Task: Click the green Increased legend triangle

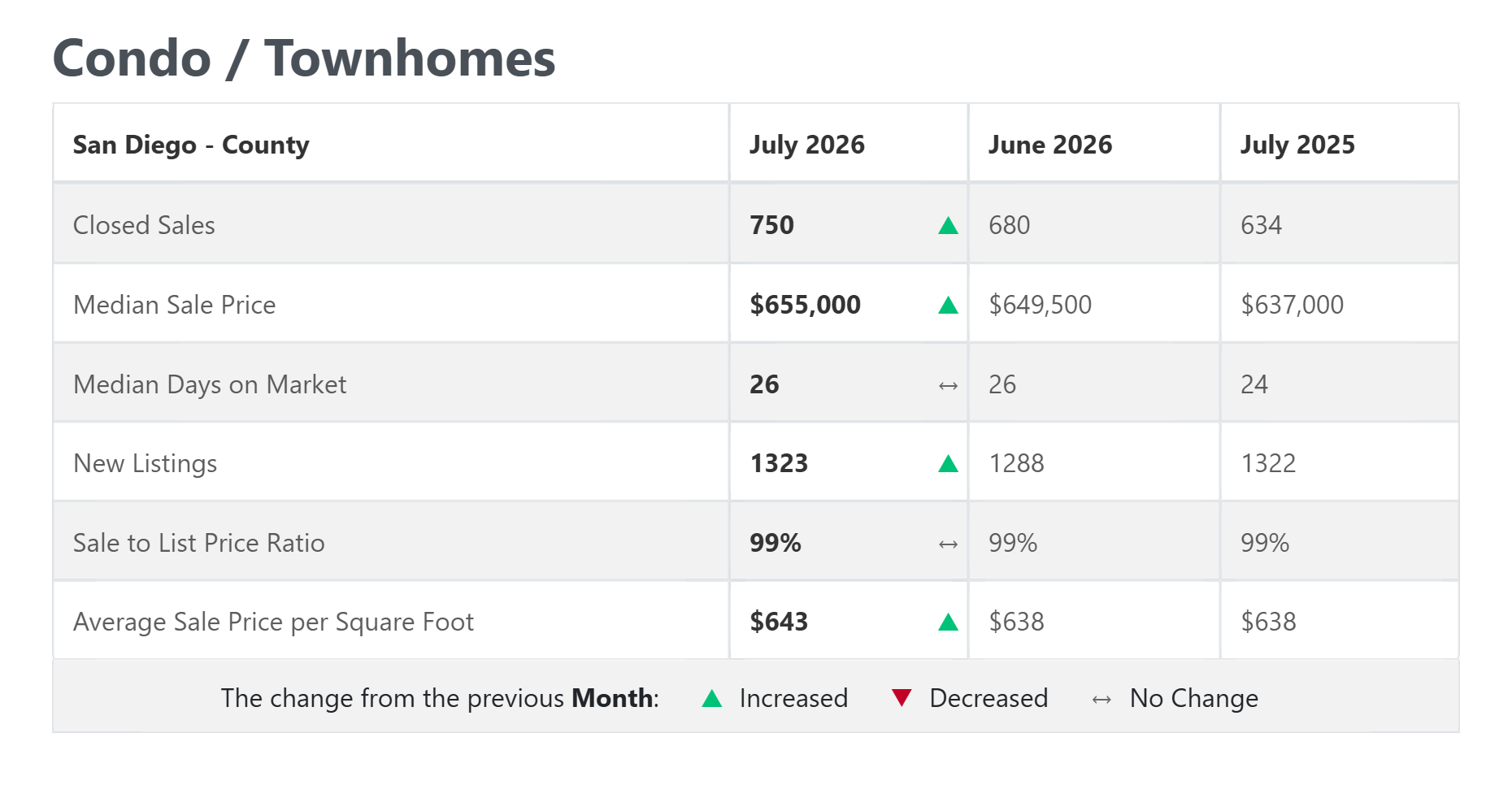Action: (x=712, y=698)
